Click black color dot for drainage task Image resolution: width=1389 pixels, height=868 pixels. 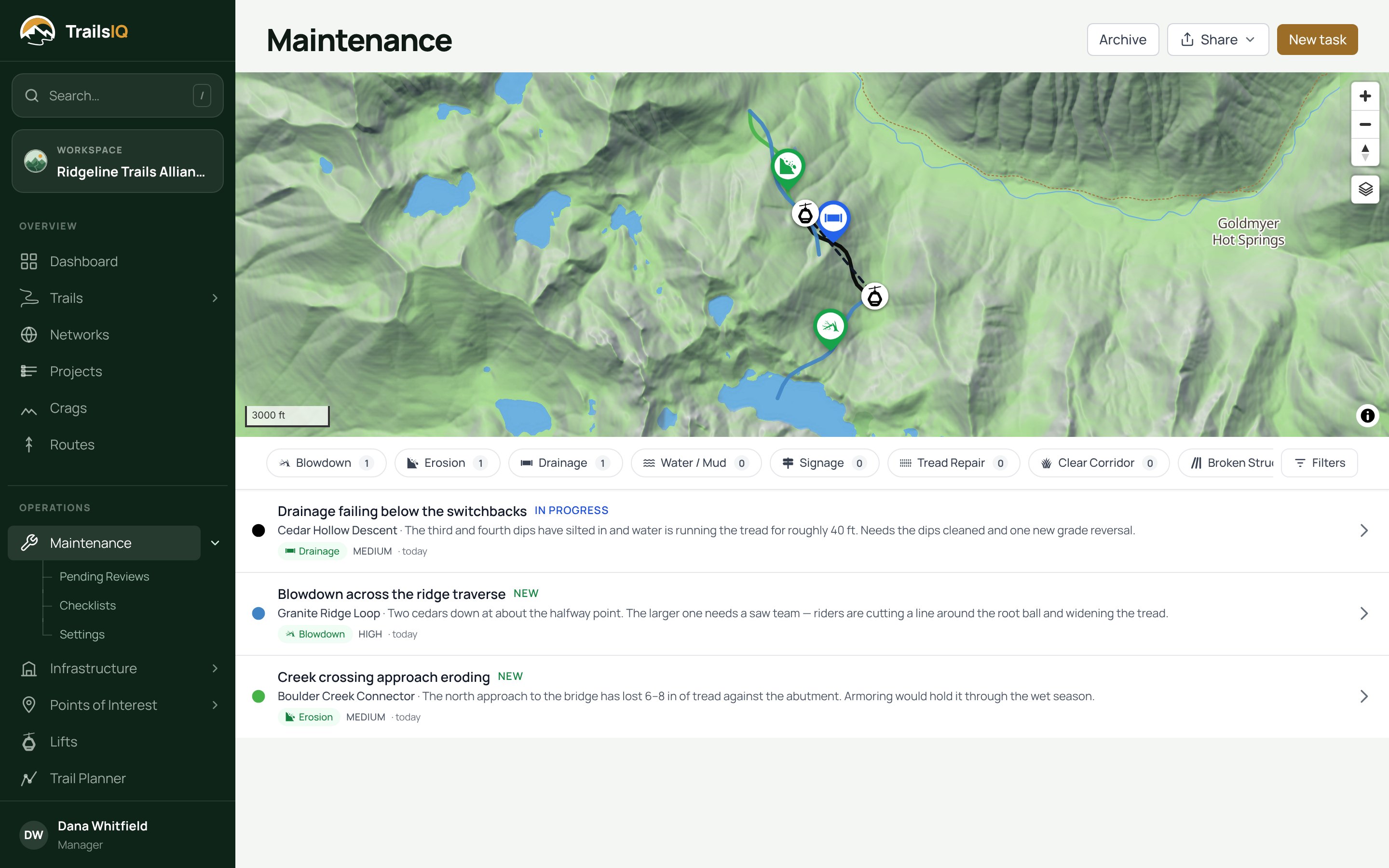[259, 530]
